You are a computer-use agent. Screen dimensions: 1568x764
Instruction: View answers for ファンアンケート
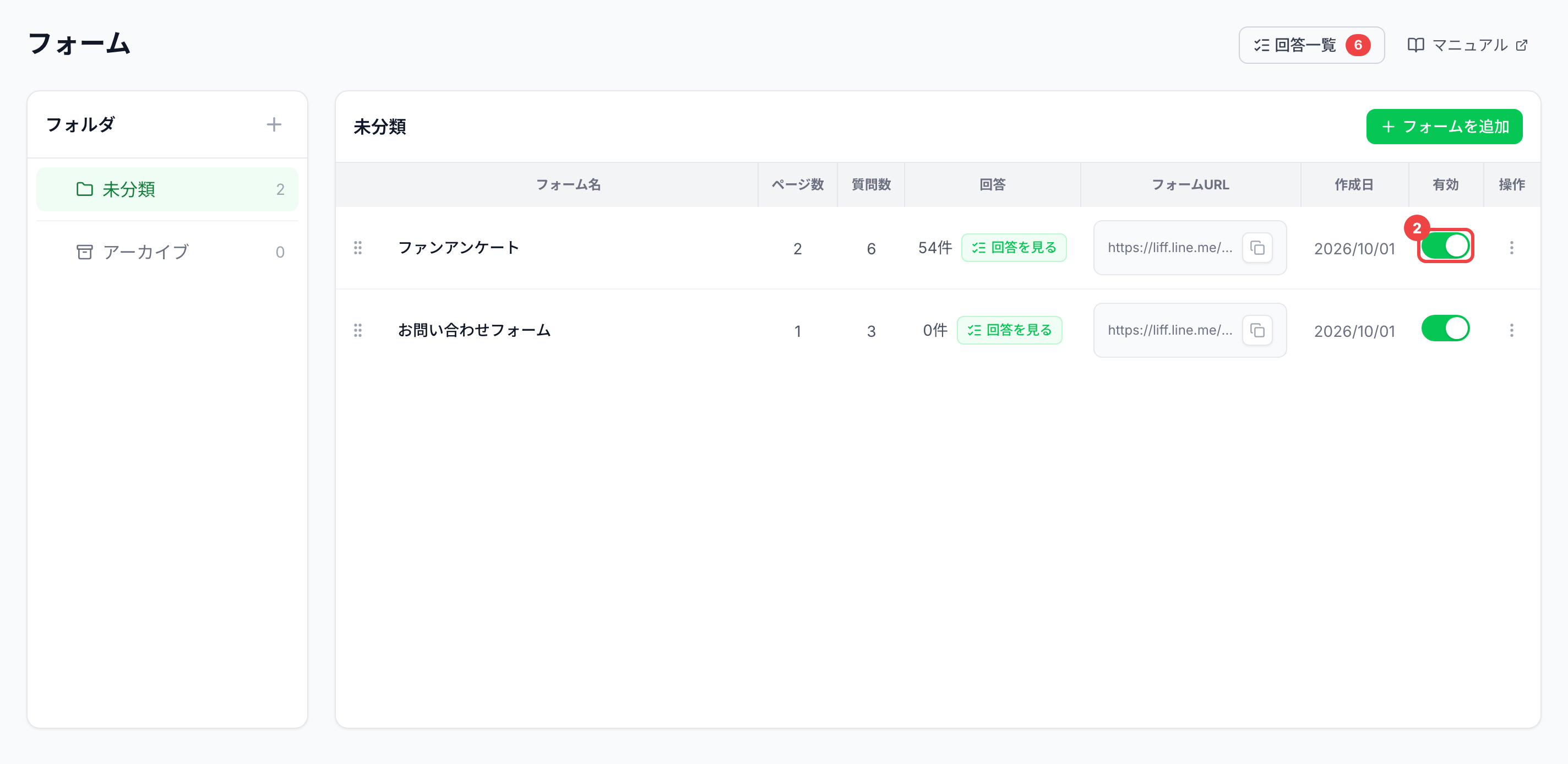(x=1014, y=248)
